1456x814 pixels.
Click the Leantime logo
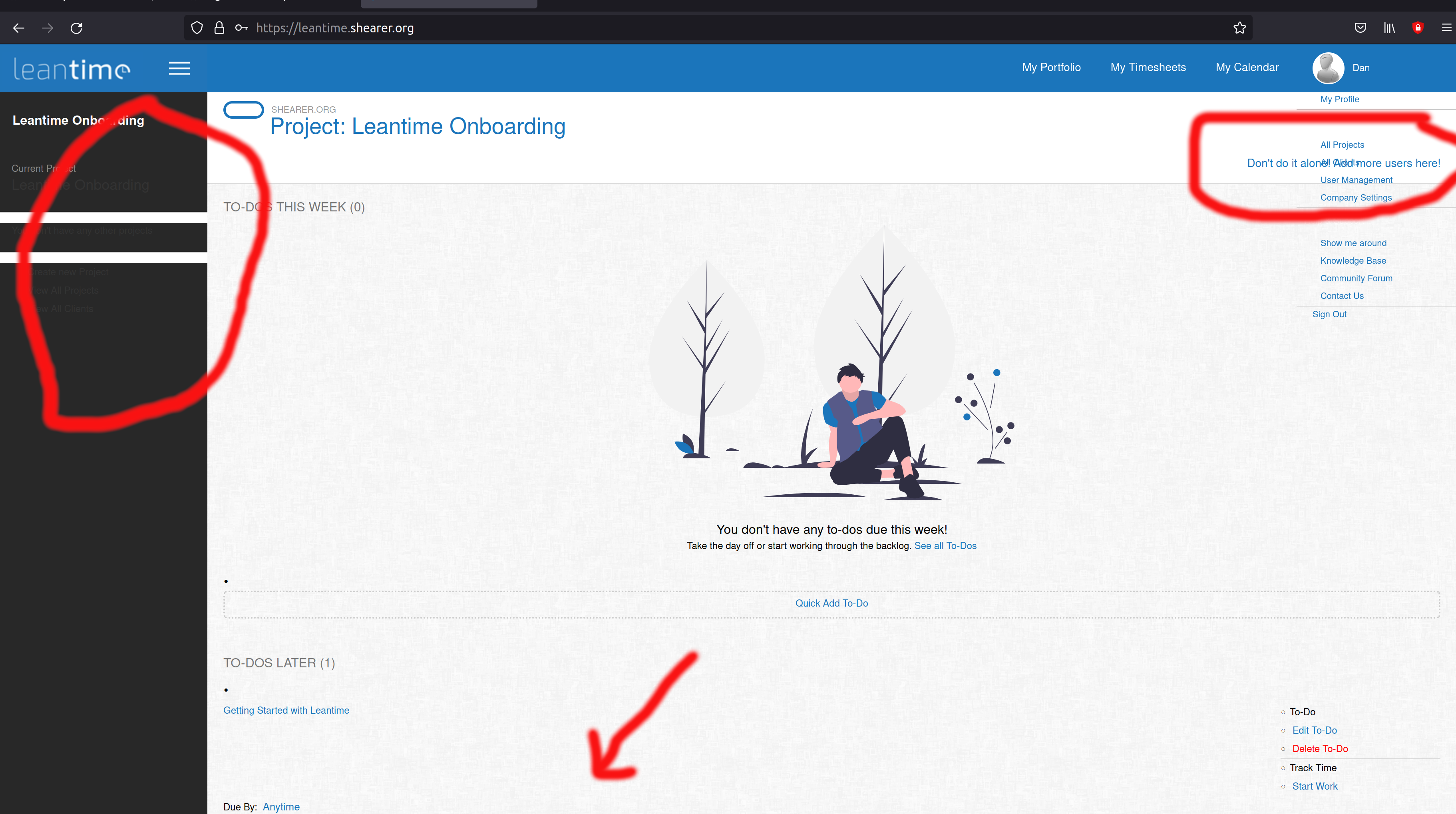(72, 69)
